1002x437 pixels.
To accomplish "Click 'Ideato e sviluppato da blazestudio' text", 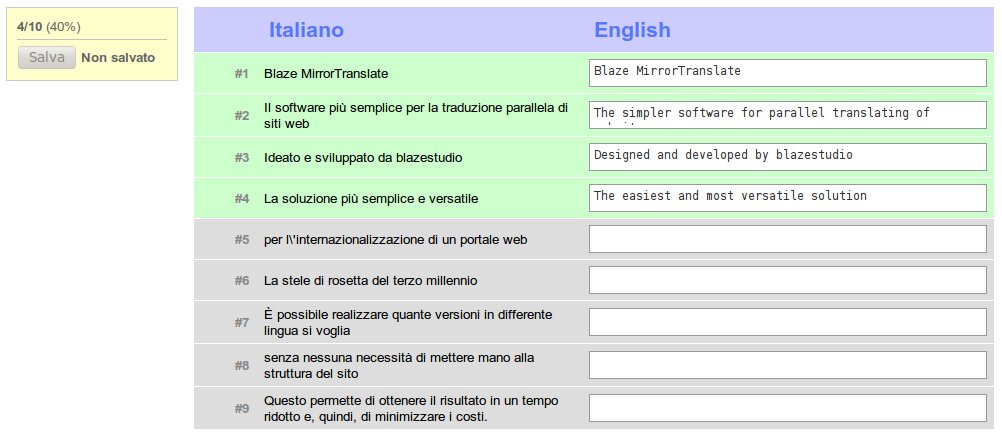I will pyautogui.click(x=363, y=157).
